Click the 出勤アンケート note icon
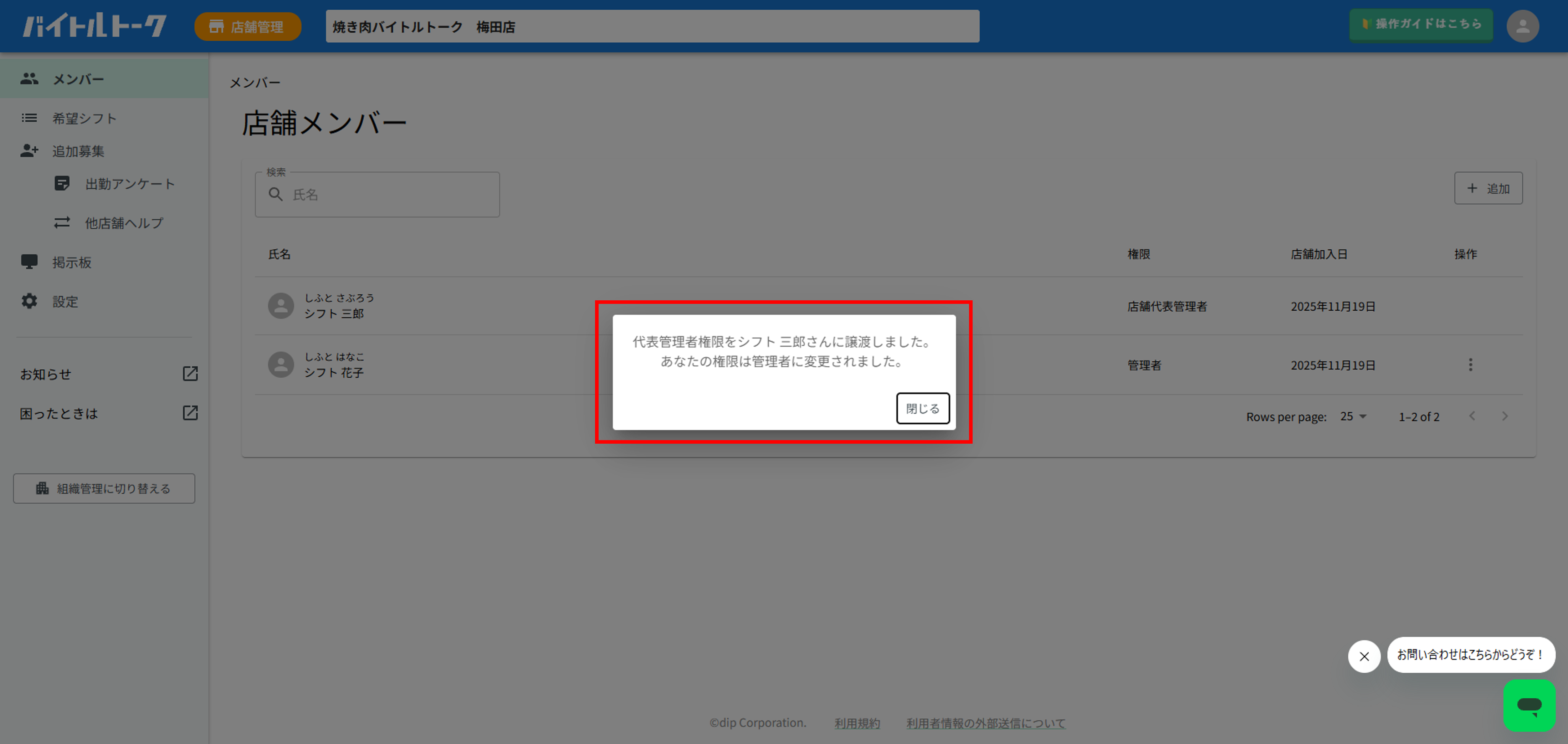Image resolution: width=1568 pixels, height=744 pixels. click(x=62, y=183)
